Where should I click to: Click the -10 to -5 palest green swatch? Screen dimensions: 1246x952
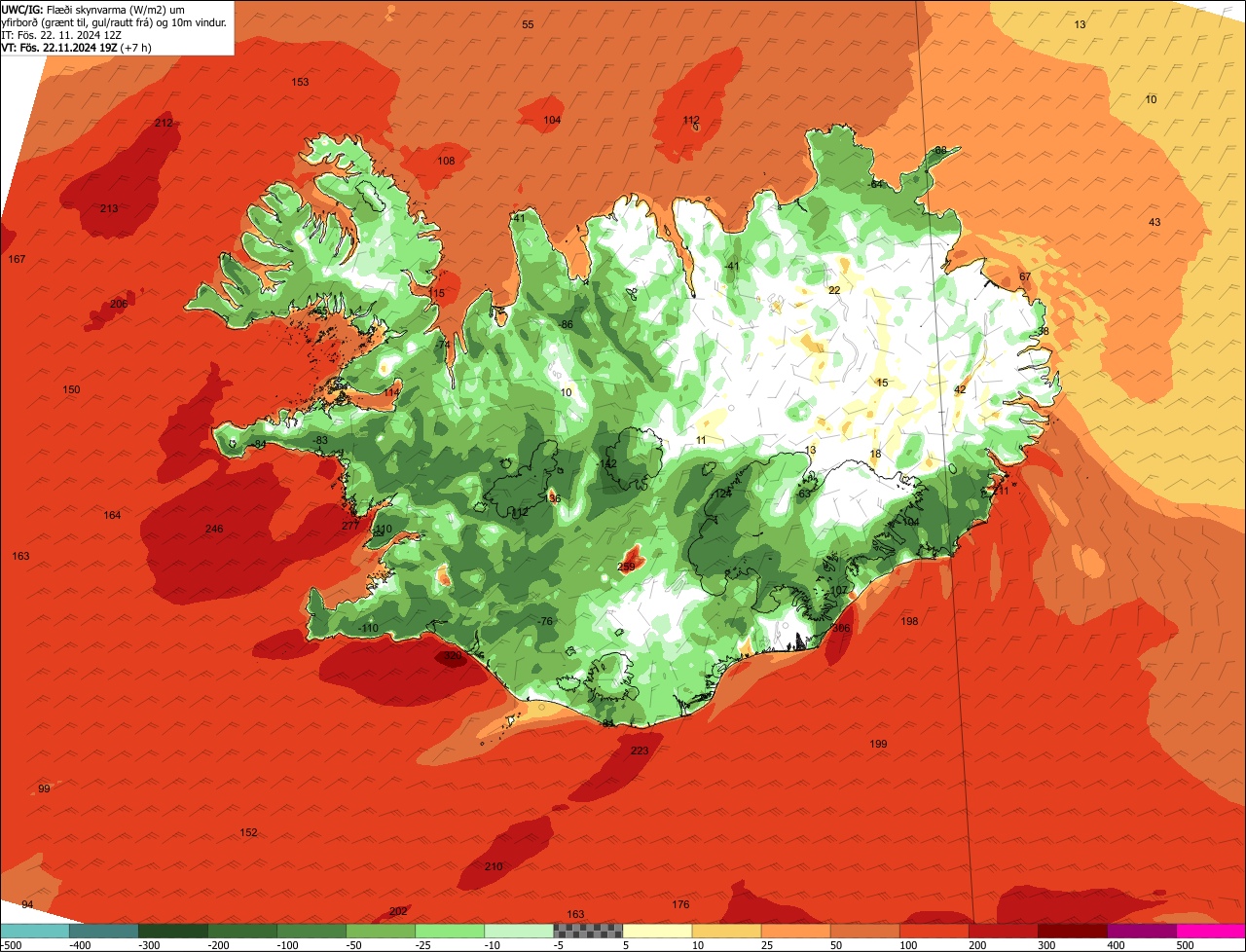pyautogui.click(x=519, y=931)
